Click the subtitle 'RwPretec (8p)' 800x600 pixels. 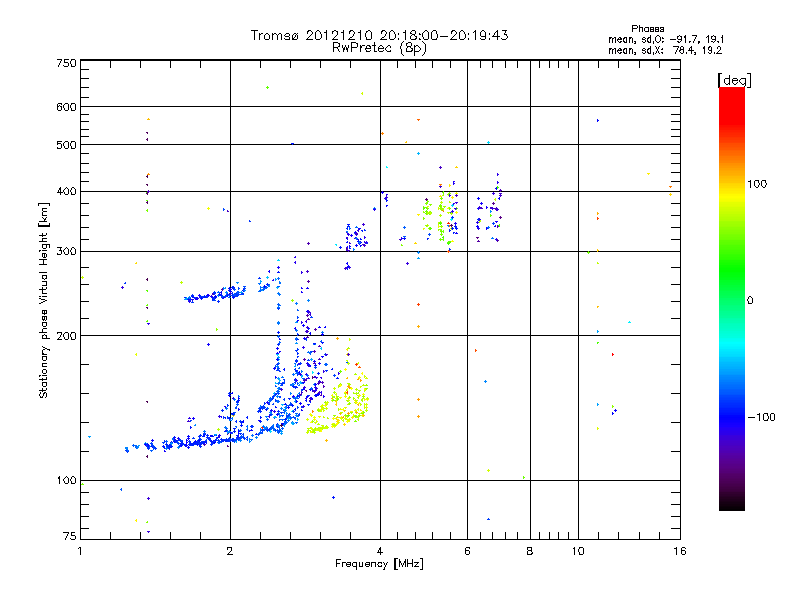pos(379,48)
